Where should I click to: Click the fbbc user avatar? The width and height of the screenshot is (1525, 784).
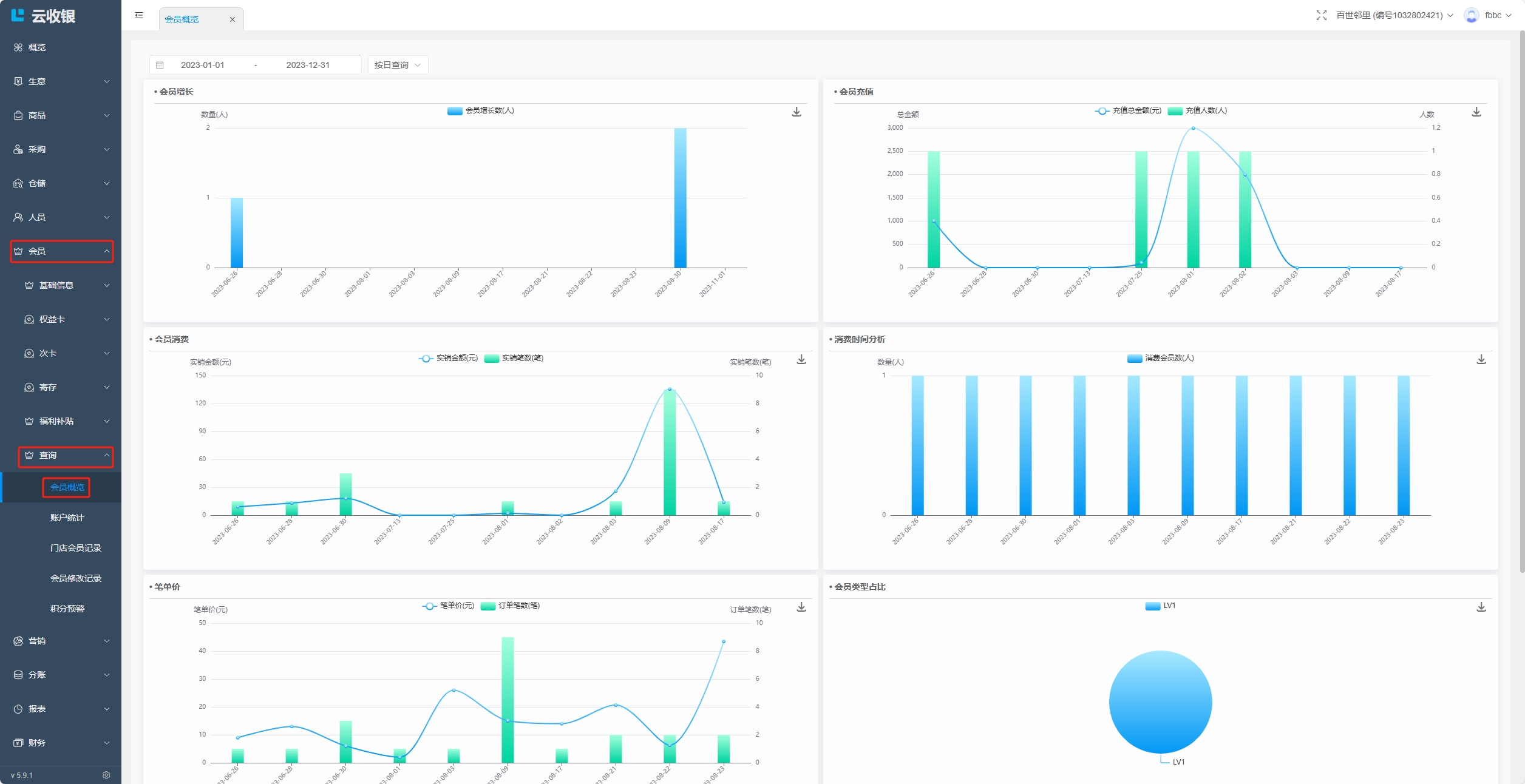1471,15
